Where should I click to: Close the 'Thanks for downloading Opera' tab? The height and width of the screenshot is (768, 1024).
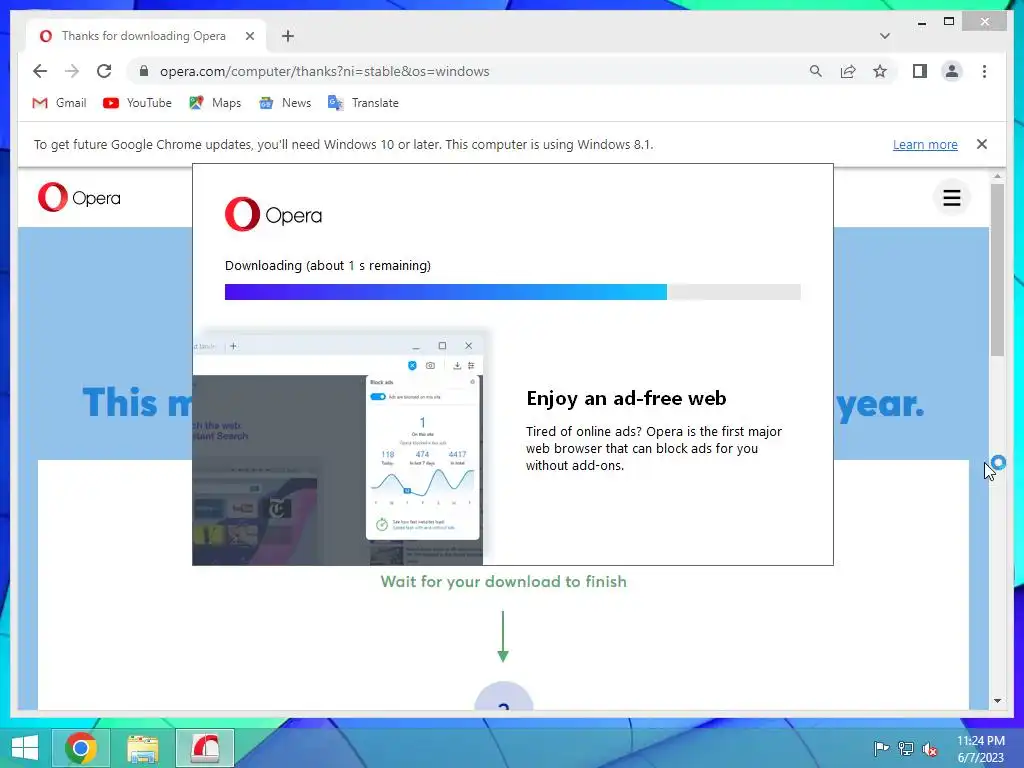point(249,36)
